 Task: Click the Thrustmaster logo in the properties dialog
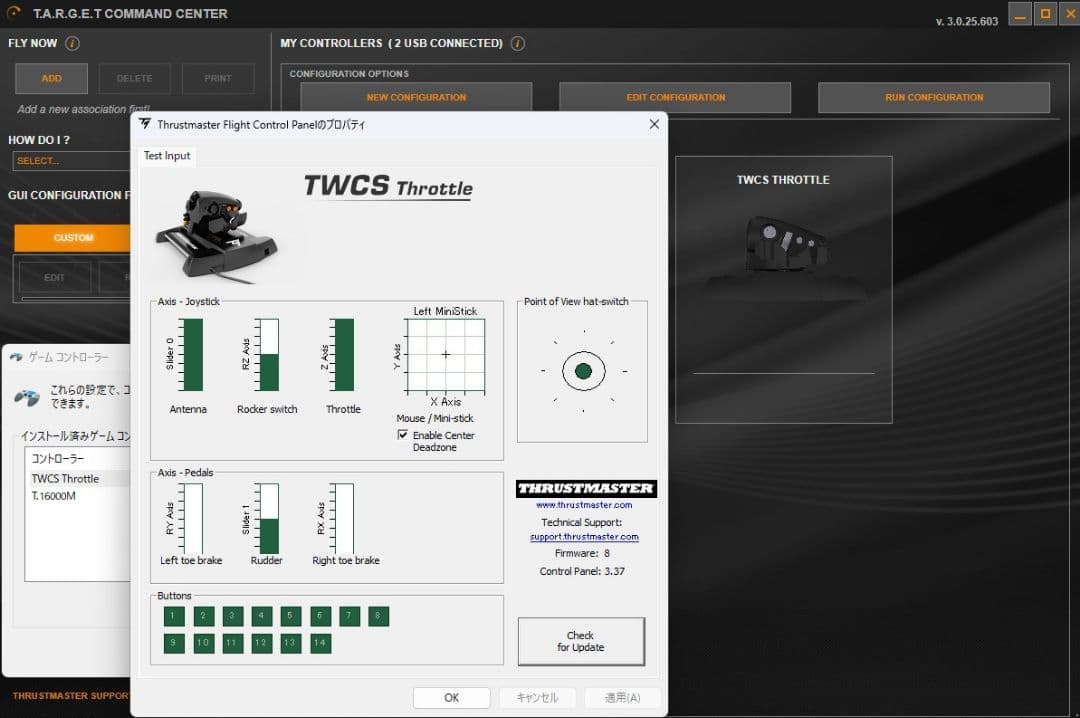[586, 489]
